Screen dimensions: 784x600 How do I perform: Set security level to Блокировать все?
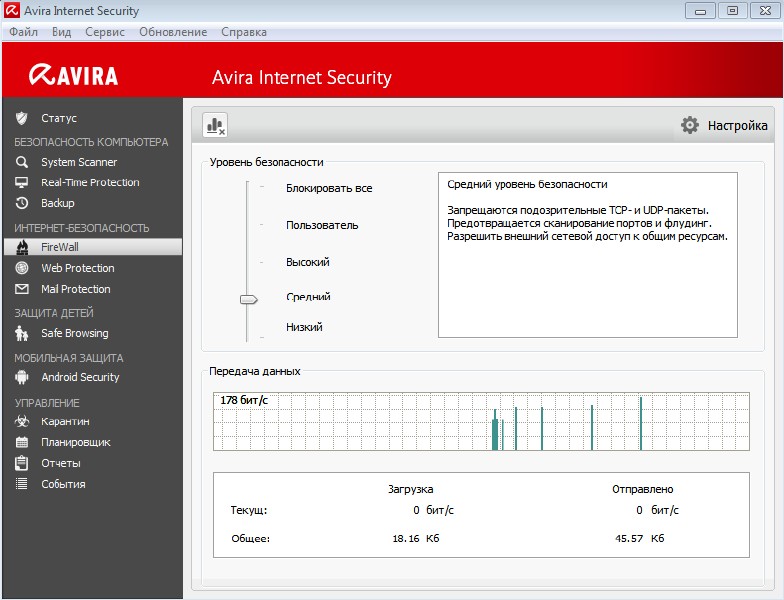point(329,188)
